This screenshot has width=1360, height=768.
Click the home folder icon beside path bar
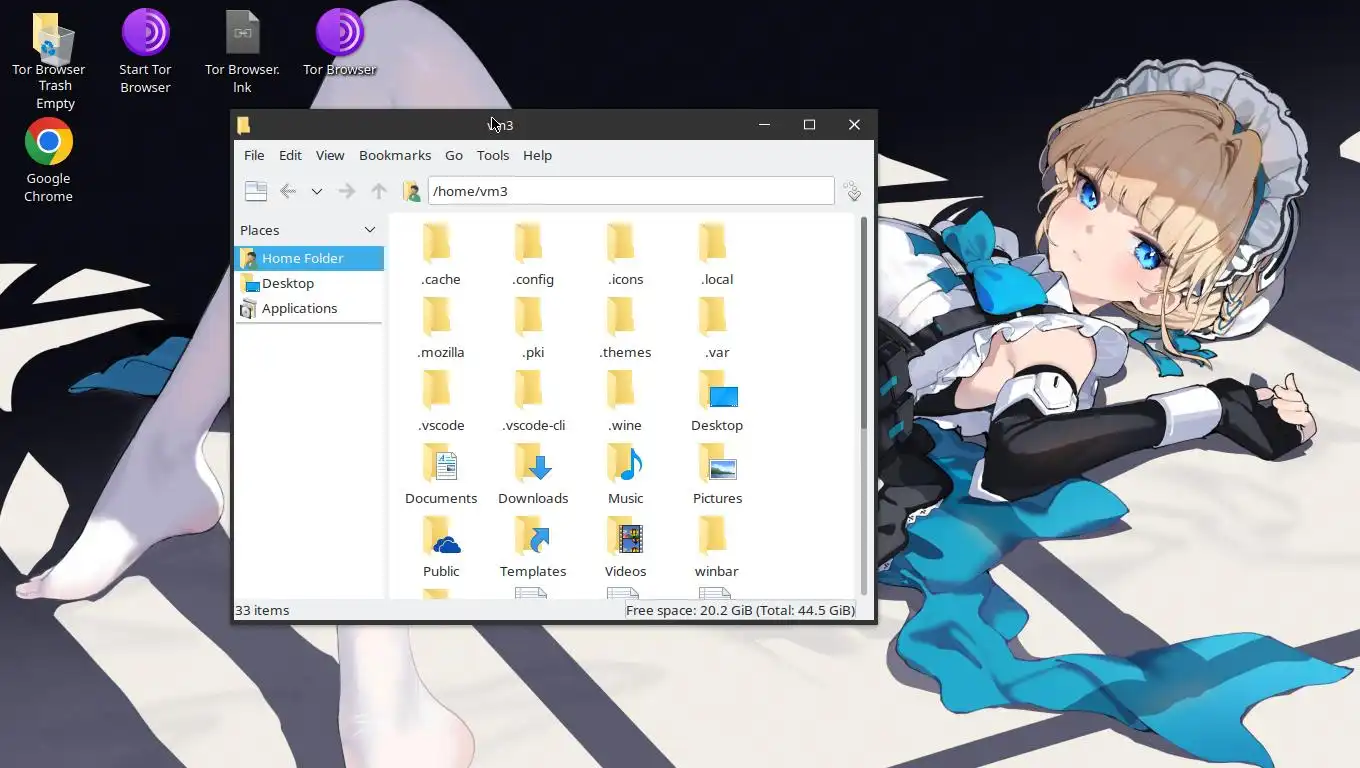(411, 191)
